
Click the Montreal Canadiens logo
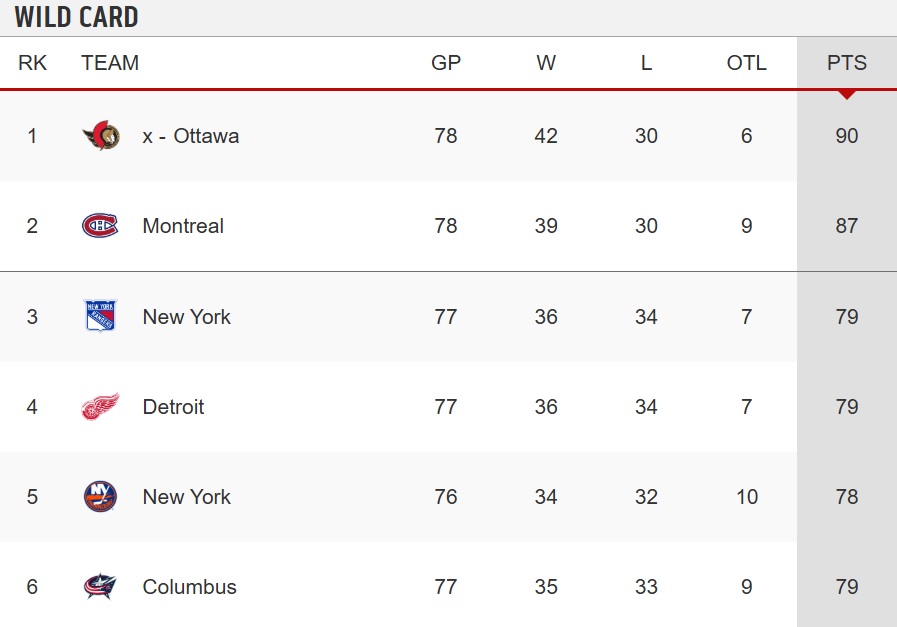[100, 225]
